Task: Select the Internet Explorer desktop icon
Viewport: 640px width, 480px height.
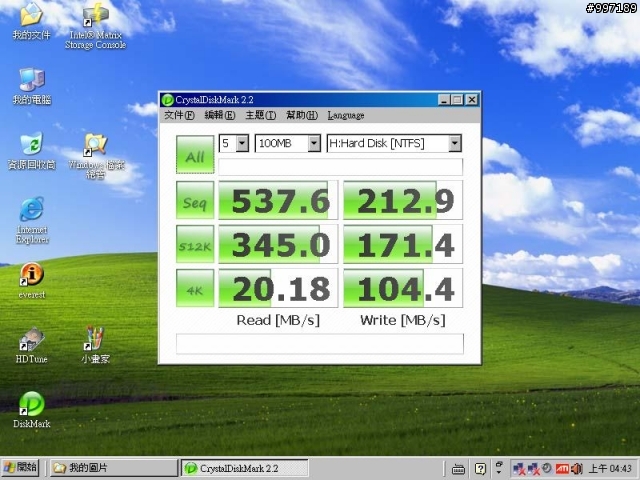Action: (32, 220)
